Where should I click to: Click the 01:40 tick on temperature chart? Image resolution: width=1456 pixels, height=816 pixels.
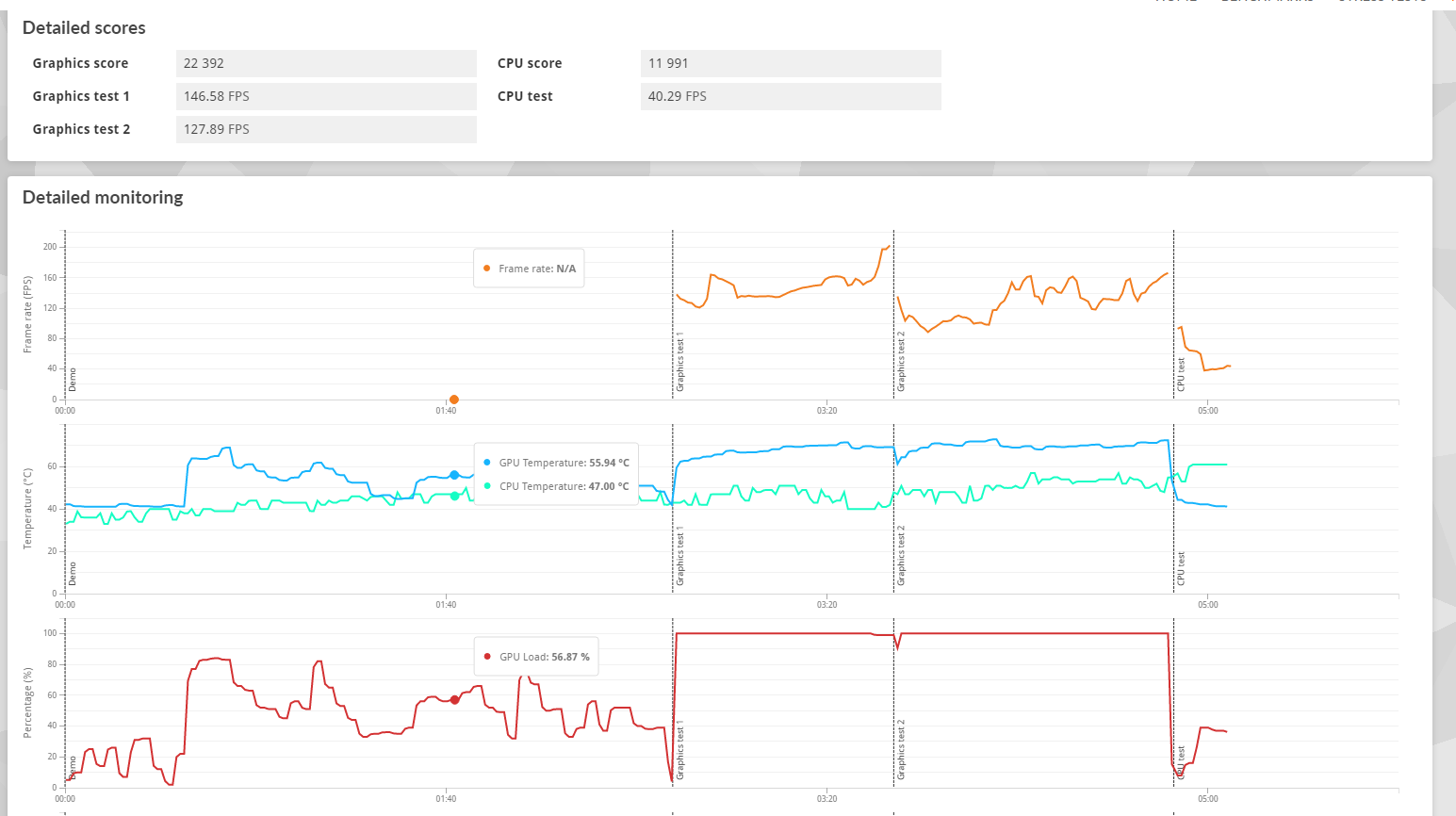point(446,604)
